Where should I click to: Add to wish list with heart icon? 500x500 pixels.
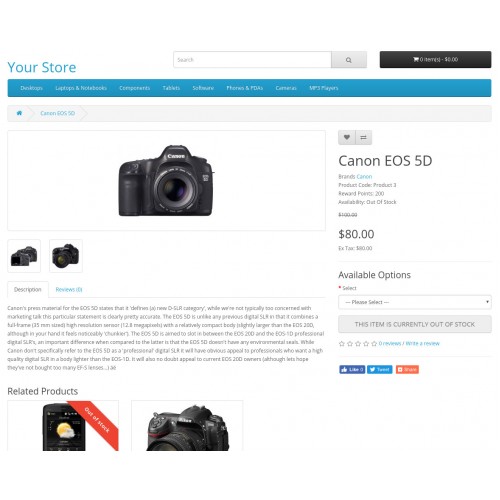tap(347, 137)
